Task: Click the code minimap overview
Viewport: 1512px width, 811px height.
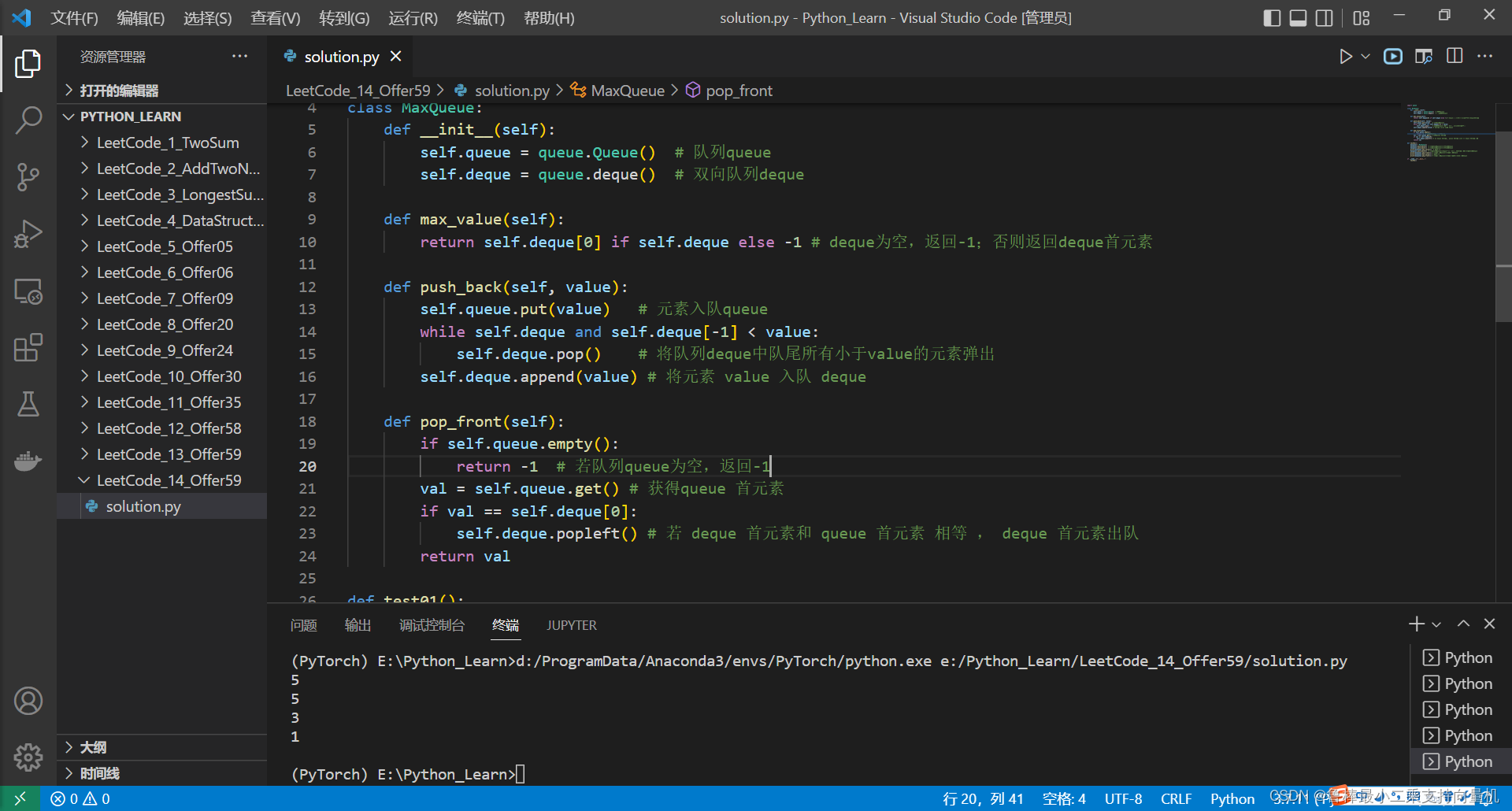Action: (x=1447, y=132)
